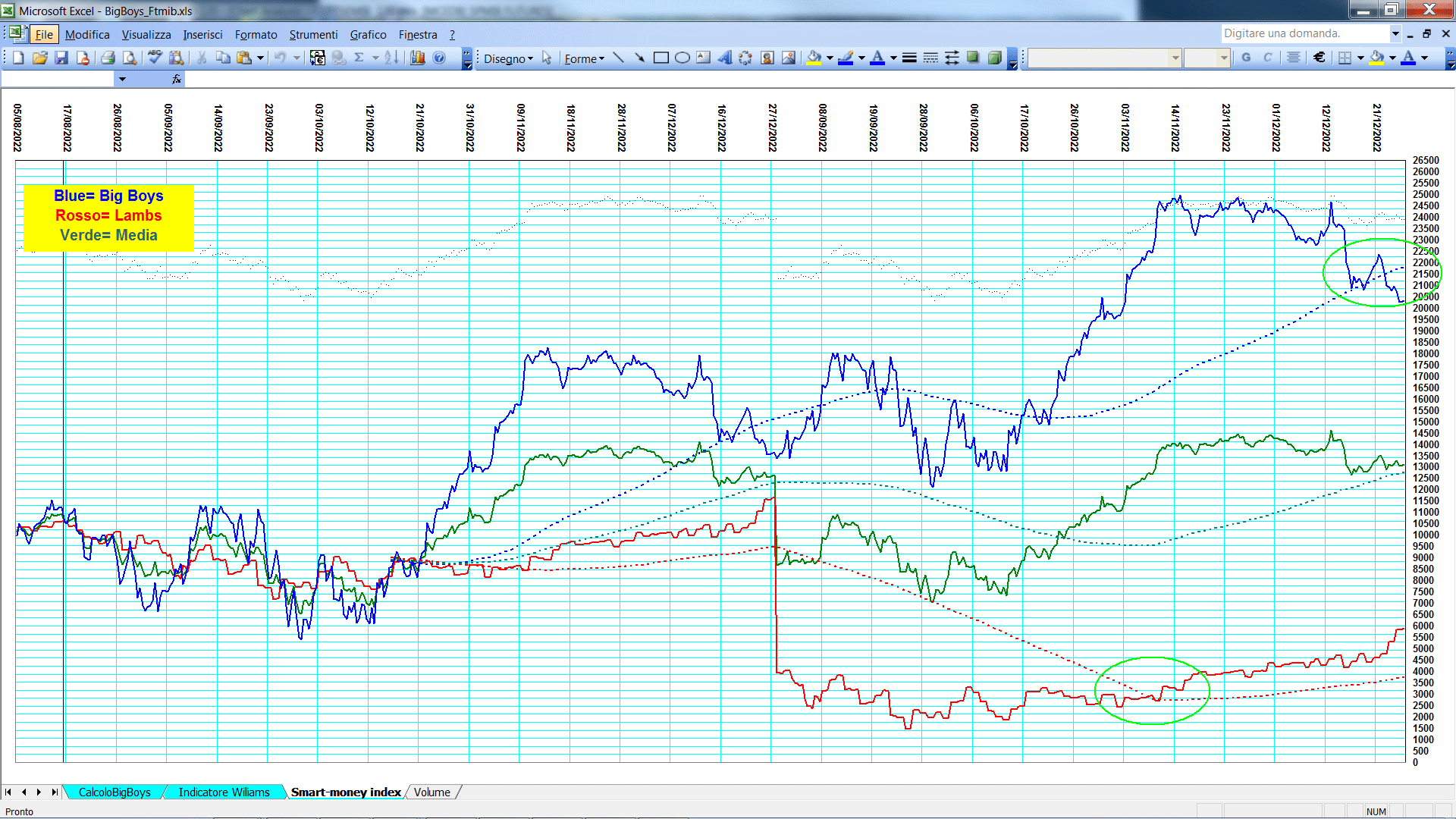Insert a diagram or organization chart
The height and width of the screenshot is (819, 1456).
[745, 58]
